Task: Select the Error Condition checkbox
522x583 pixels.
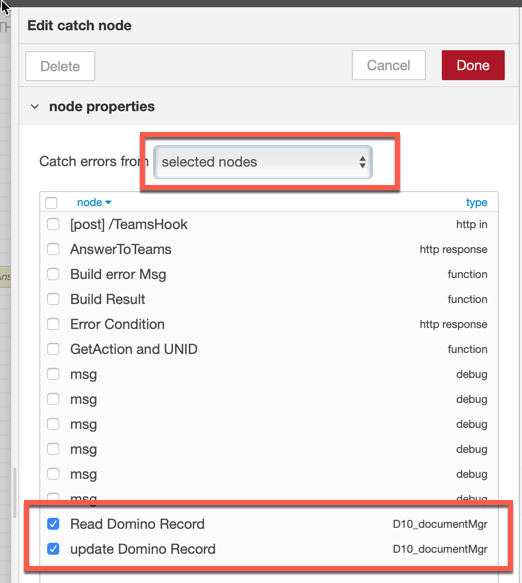Action: [53, 324]
